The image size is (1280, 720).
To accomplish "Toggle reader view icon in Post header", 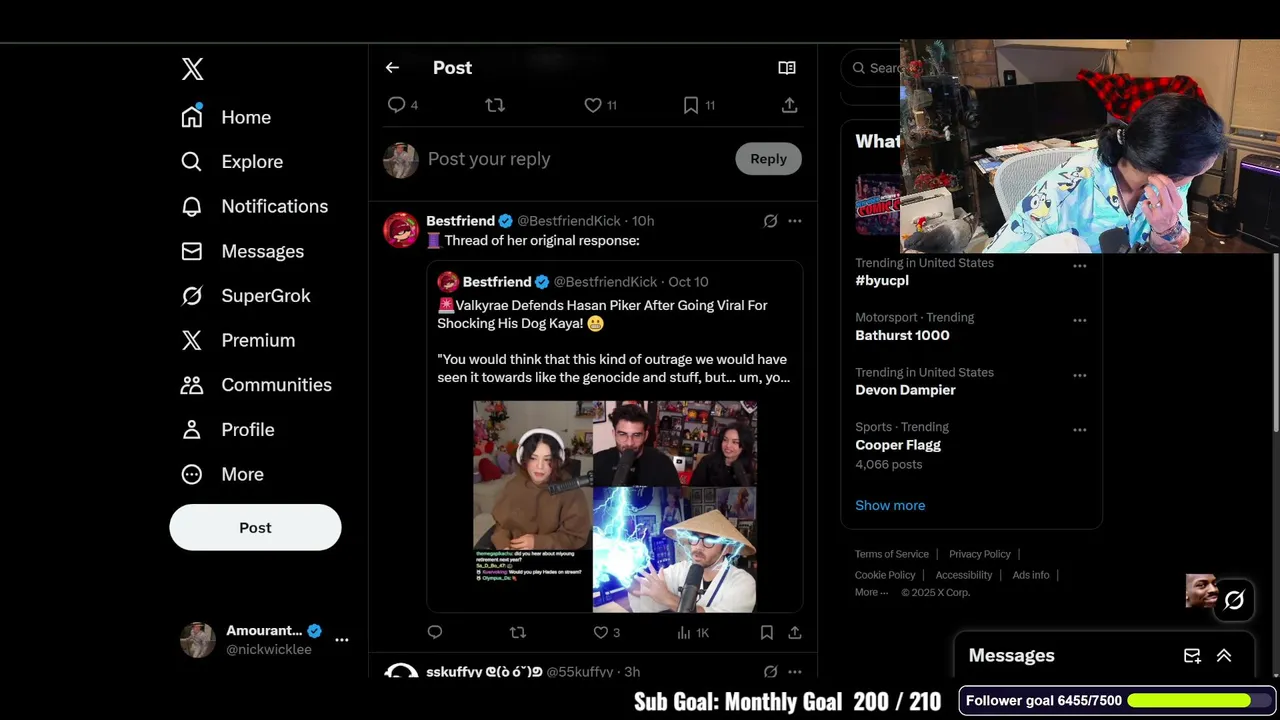I will tap(787, 68).
